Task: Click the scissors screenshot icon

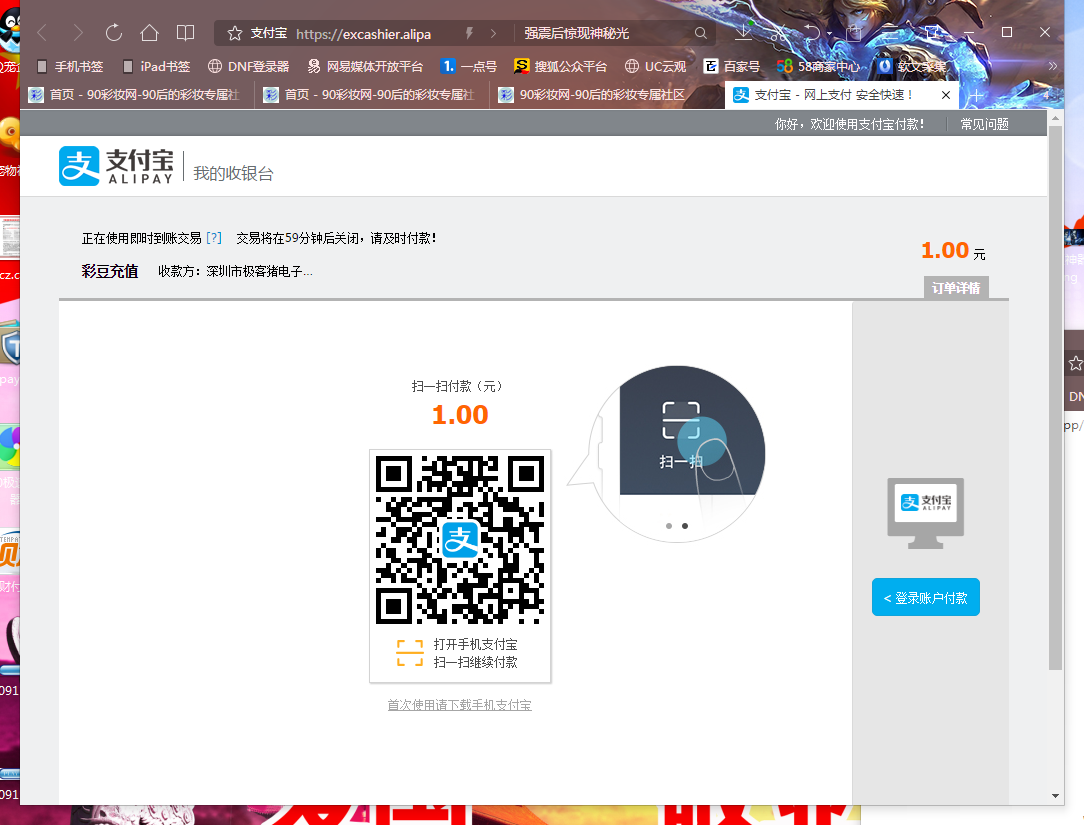Action: 778,33
